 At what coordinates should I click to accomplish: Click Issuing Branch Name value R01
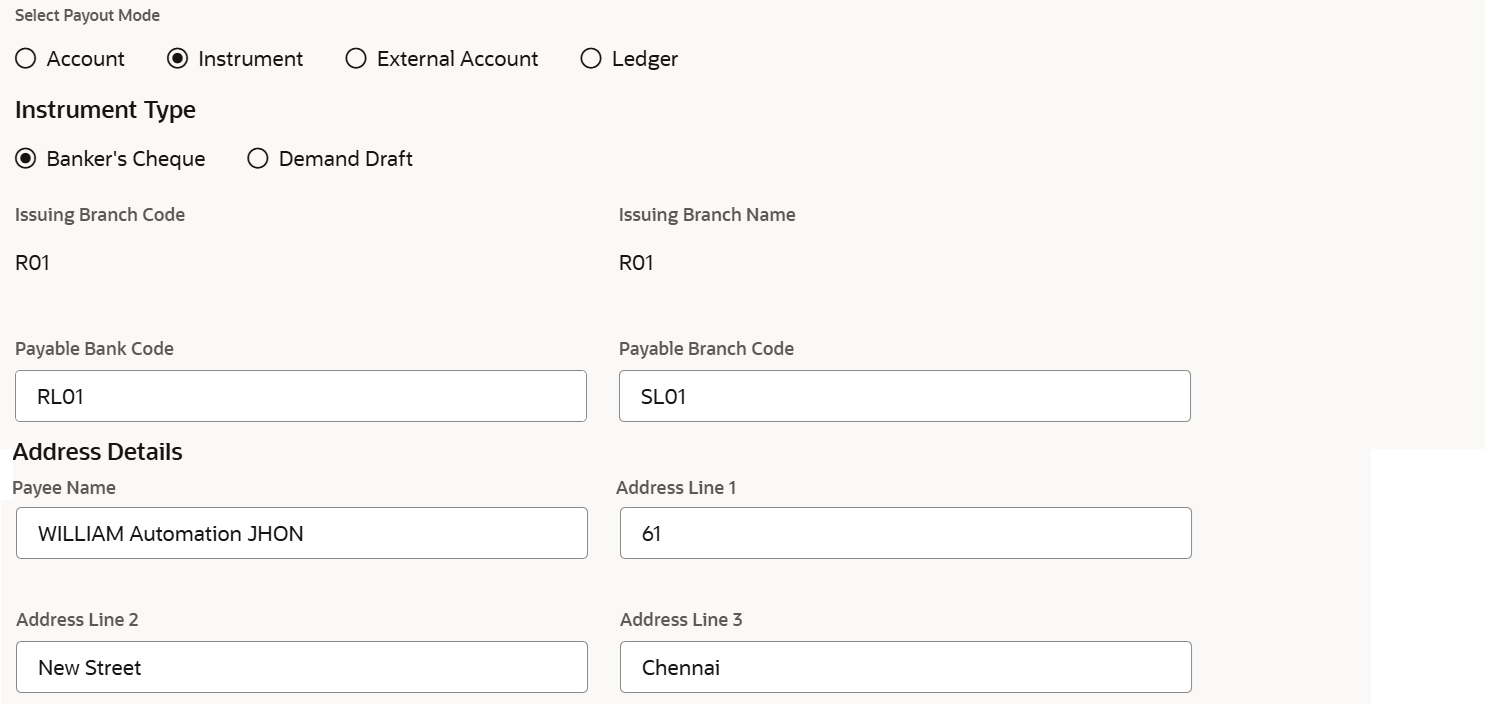tap(636, 263)
